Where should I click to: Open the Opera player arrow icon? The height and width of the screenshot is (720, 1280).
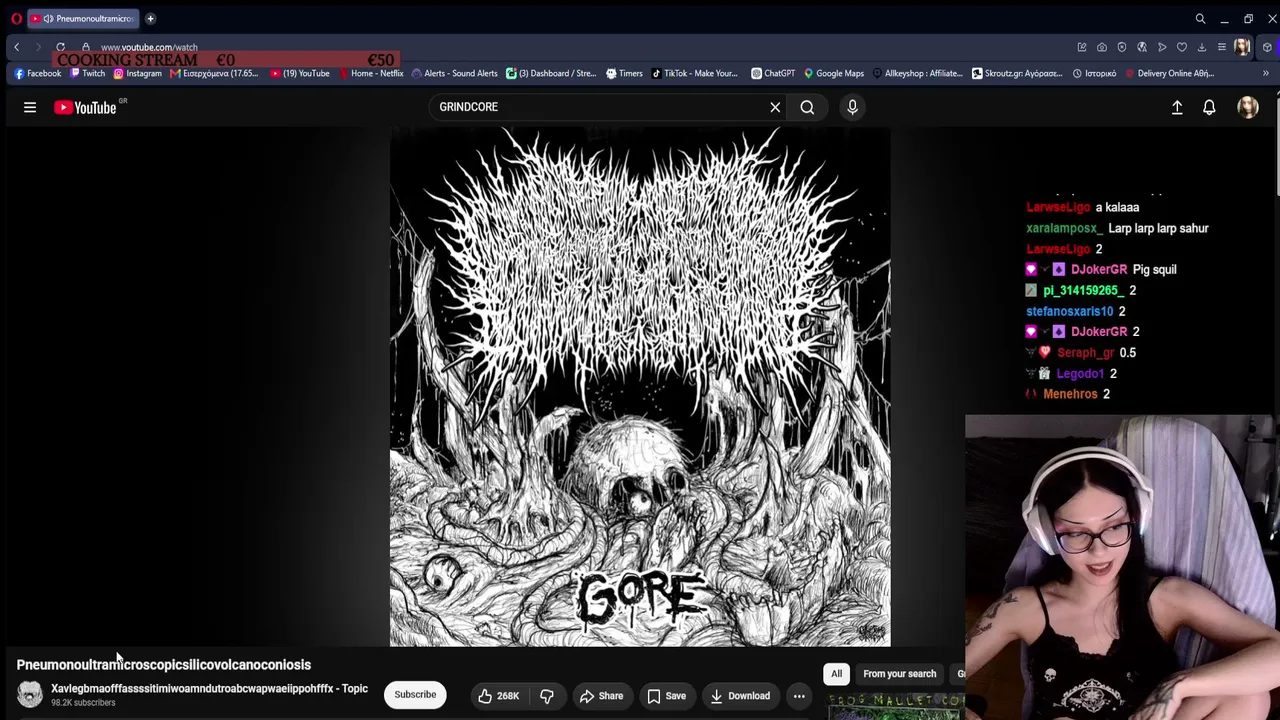1162,47
